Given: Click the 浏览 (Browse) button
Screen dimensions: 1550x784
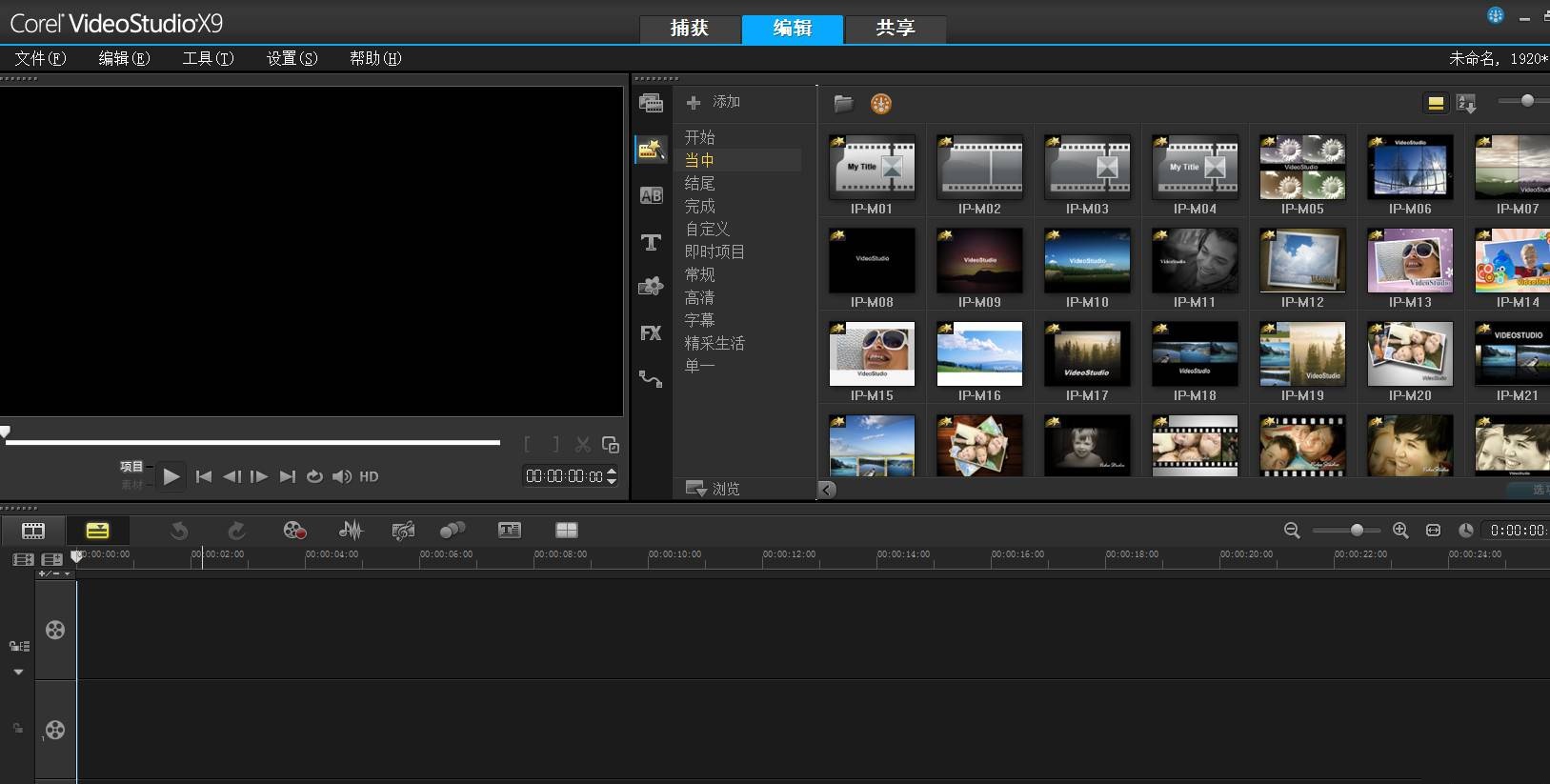Looking at the screenshot, I should [x=714, y=489].
